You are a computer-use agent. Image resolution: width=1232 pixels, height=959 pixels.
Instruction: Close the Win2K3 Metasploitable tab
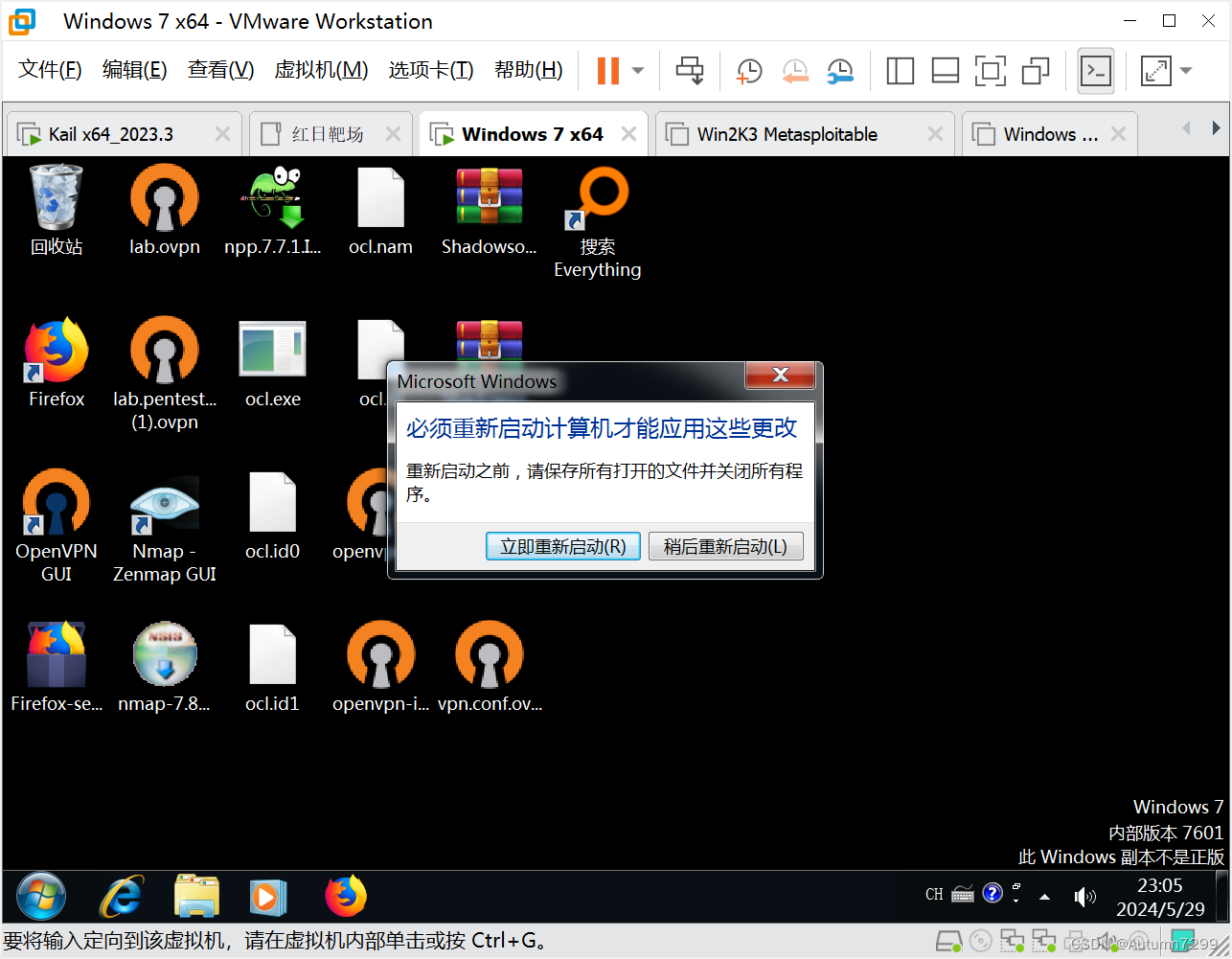(x=936, y=134)
